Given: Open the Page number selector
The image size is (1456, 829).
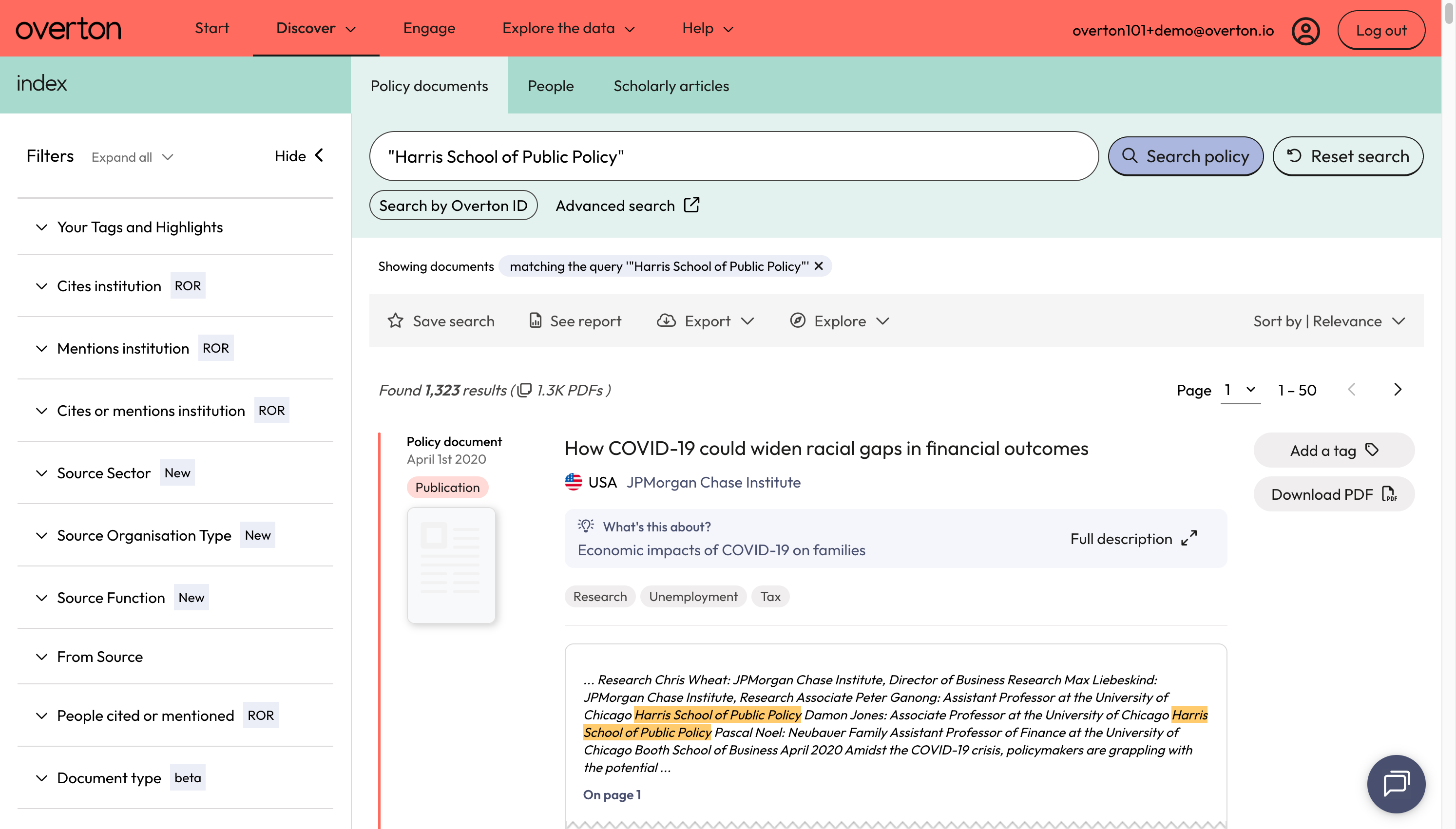Looking at the screenshot, I should coord(1240,390).
